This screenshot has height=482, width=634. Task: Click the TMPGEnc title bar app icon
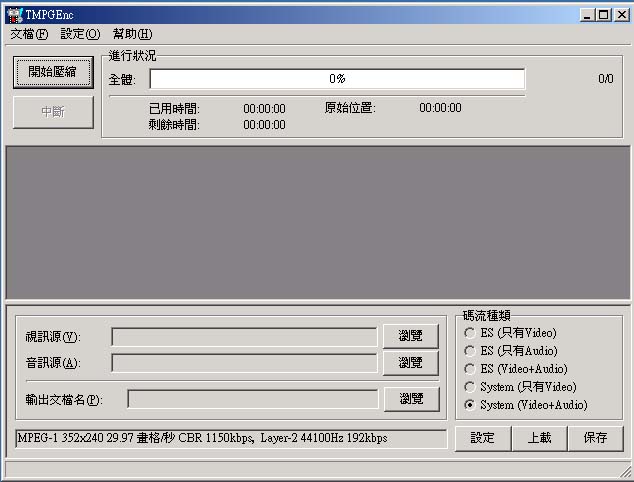pyautogui.click(x=15, y=15)
